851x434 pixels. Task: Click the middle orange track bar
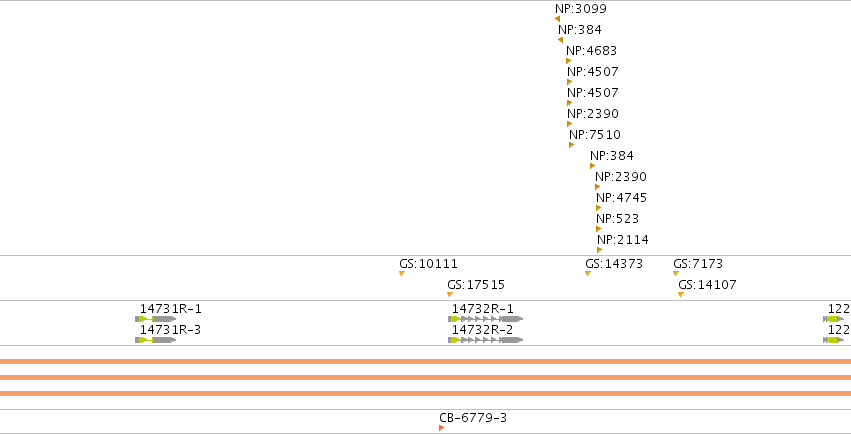[x=426, y=378]
